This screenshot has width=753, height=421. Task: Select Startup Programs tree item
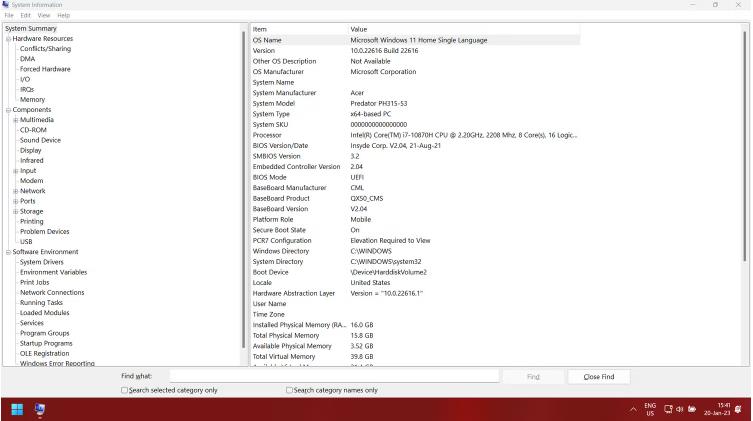click(46, 343)
